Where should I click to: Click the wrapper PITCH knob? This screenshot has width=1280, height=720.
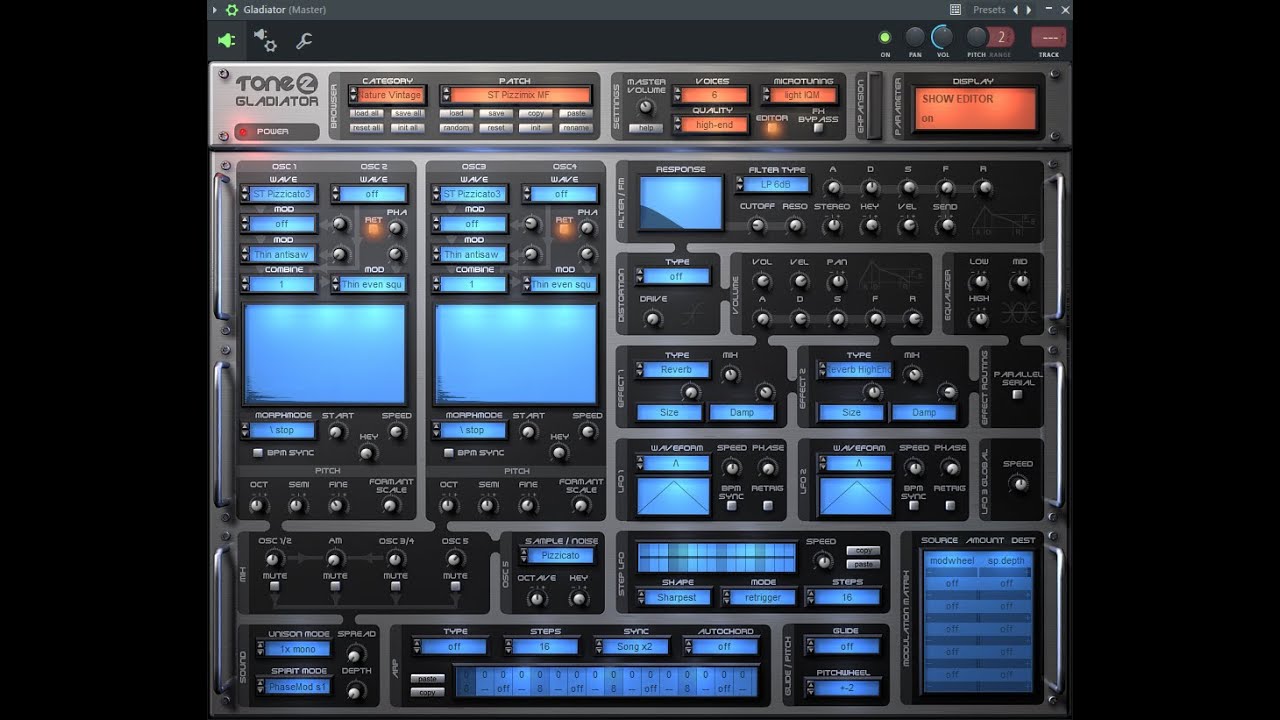(976, 38)
